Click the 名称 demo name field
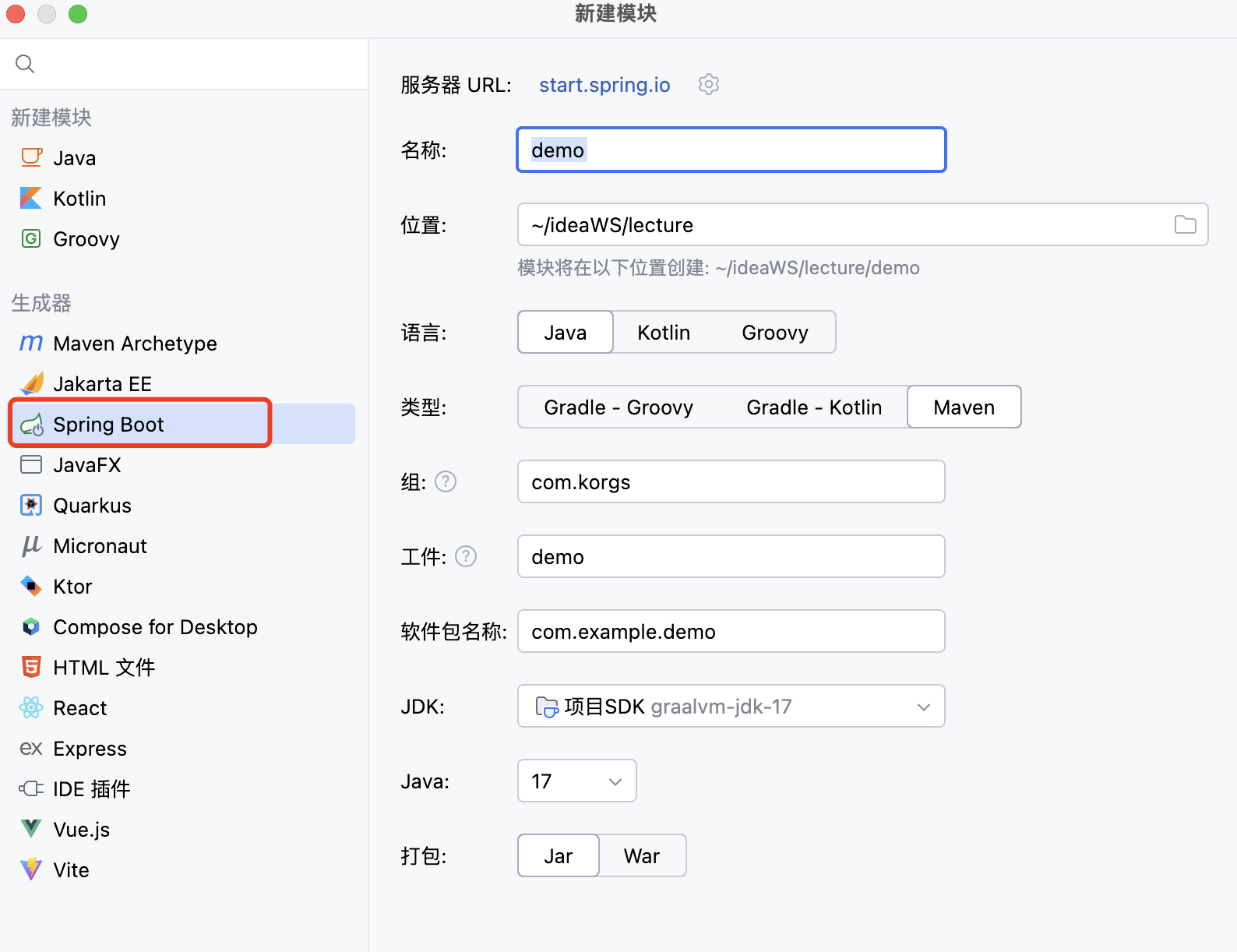The width and height of the screenshot is (1237, 952). tap(731, 150)
